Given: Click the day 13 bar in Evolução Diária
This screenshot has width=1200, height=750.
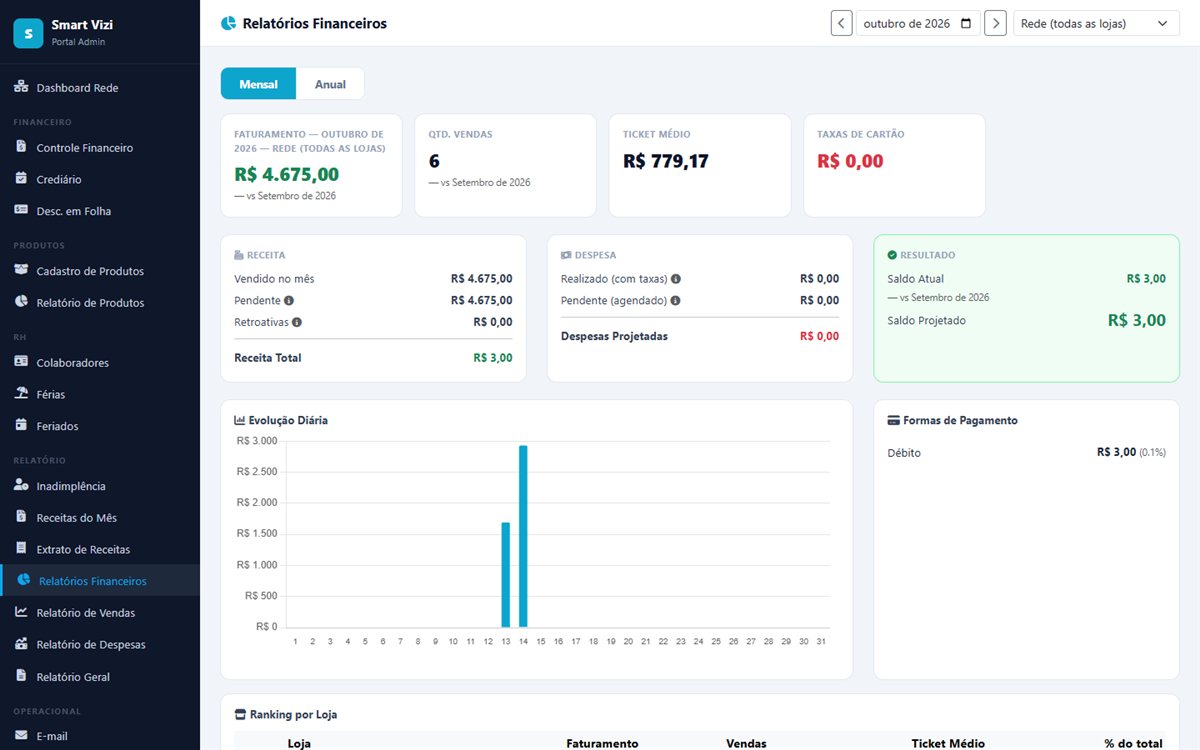Looking at the screenshot, I should tap(505, 574).
